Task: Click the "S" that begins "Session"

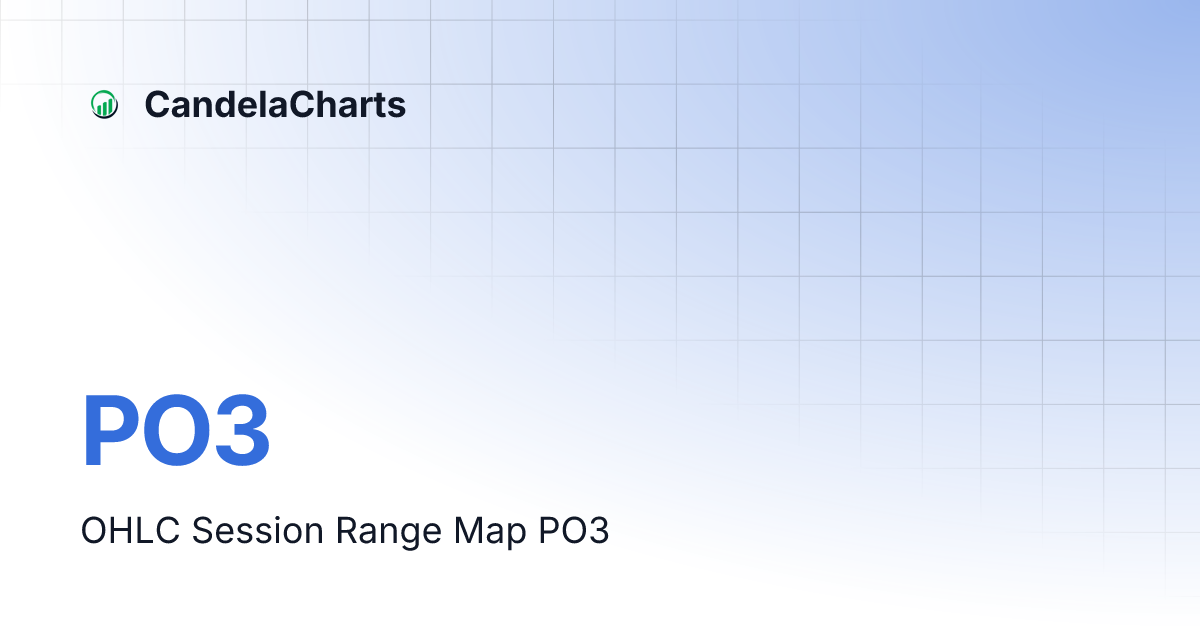Action: tap(201, 531)
